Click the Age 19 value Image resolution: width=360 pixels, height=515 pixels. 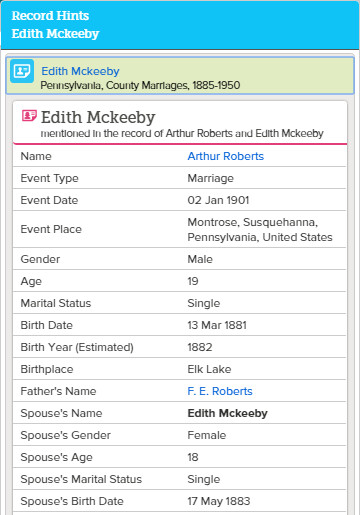pyautogui.click(x=193, y=281)
